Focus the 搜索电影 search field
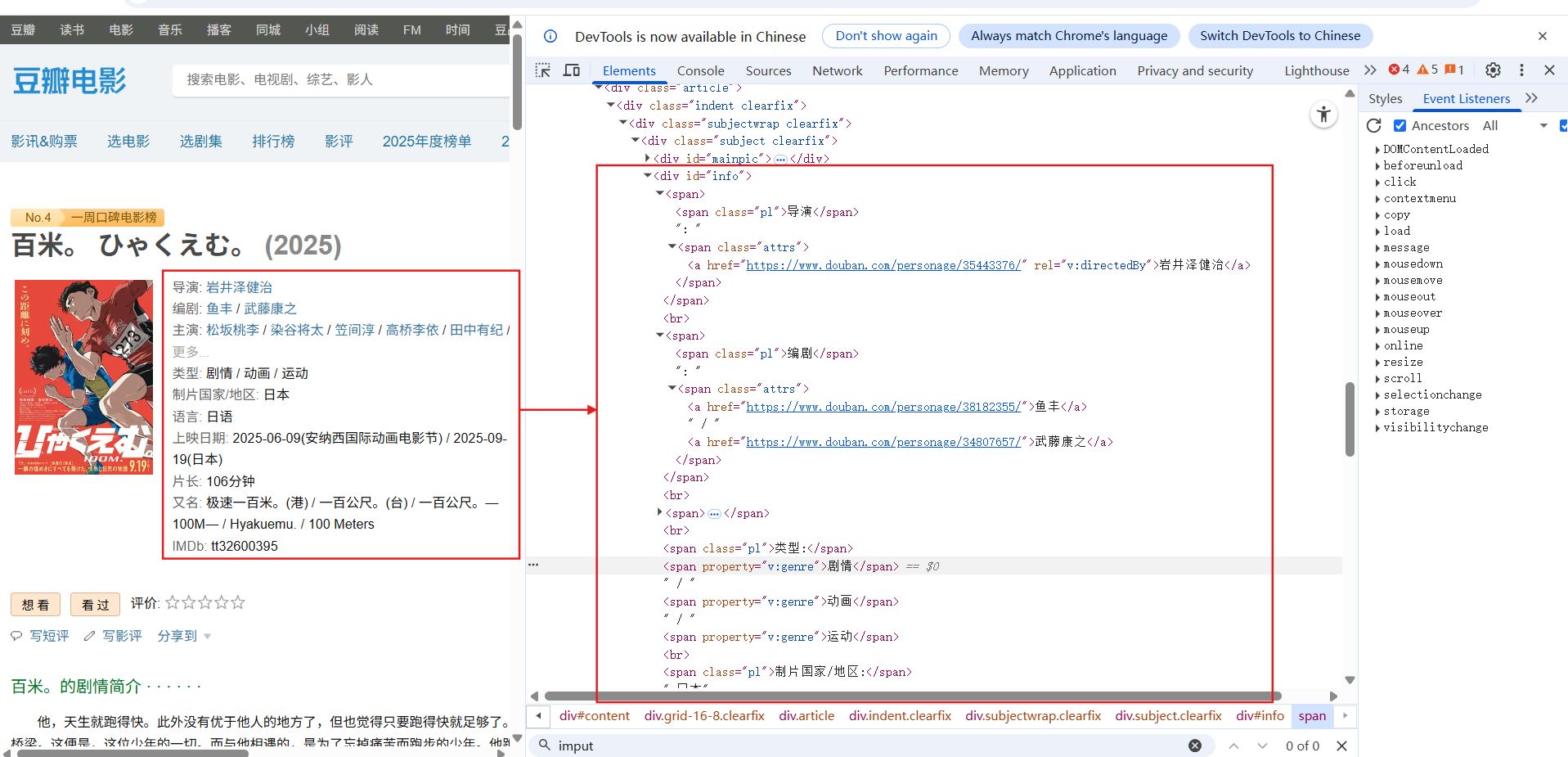The width and height of the screenshot is (1568, 757). coord(339,79)
